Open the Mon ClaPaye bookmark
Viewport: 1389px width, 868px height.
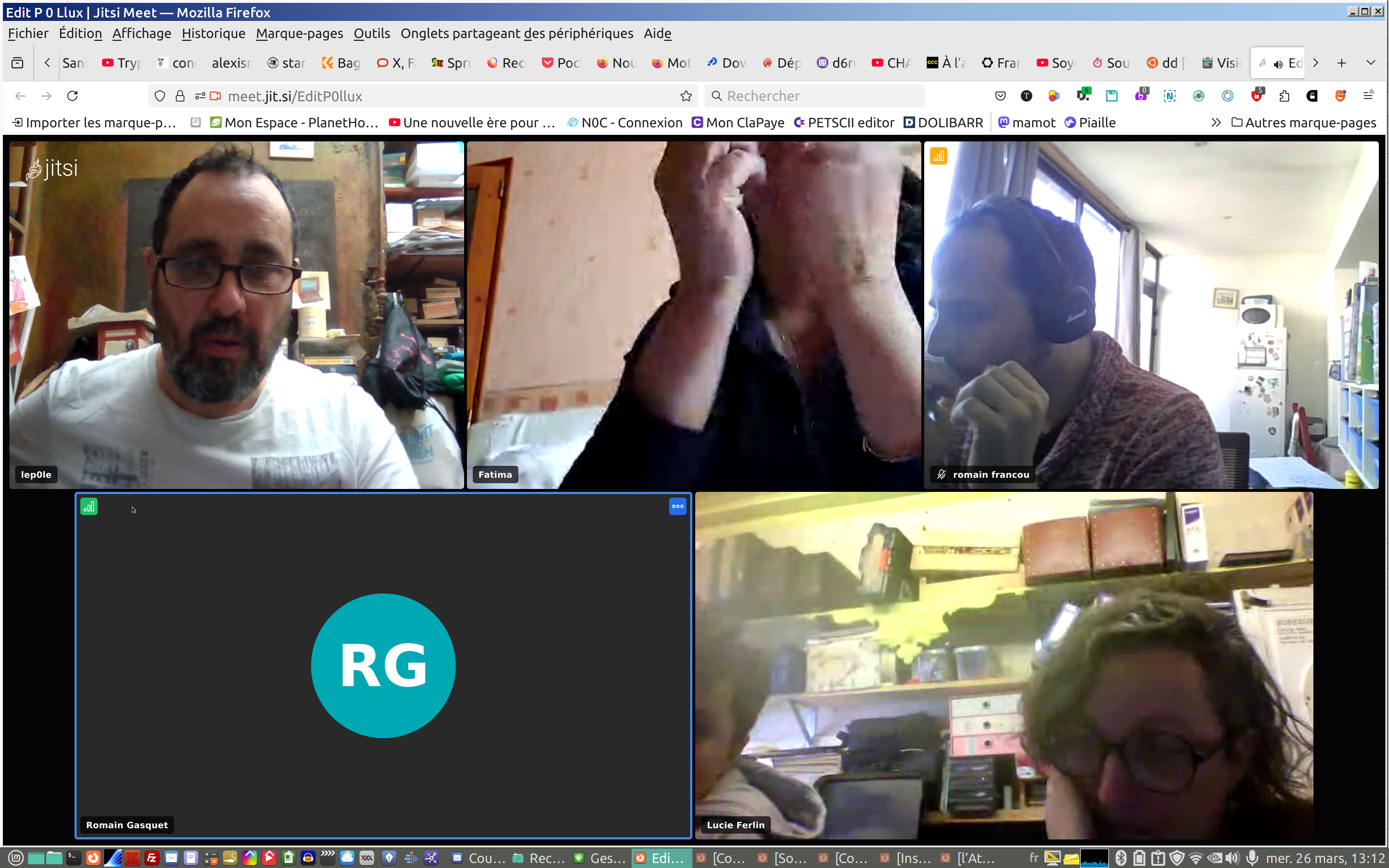(x=738, y=122)
